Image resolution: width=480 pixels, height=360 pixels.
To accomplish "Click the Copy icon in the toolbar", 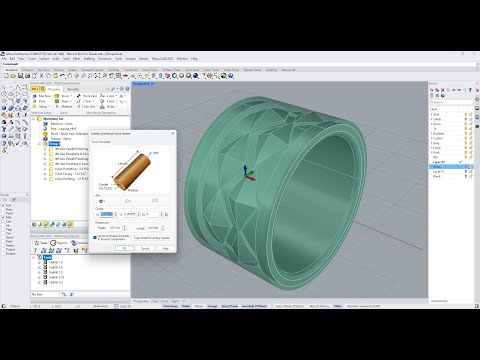I will pos(48,76).
